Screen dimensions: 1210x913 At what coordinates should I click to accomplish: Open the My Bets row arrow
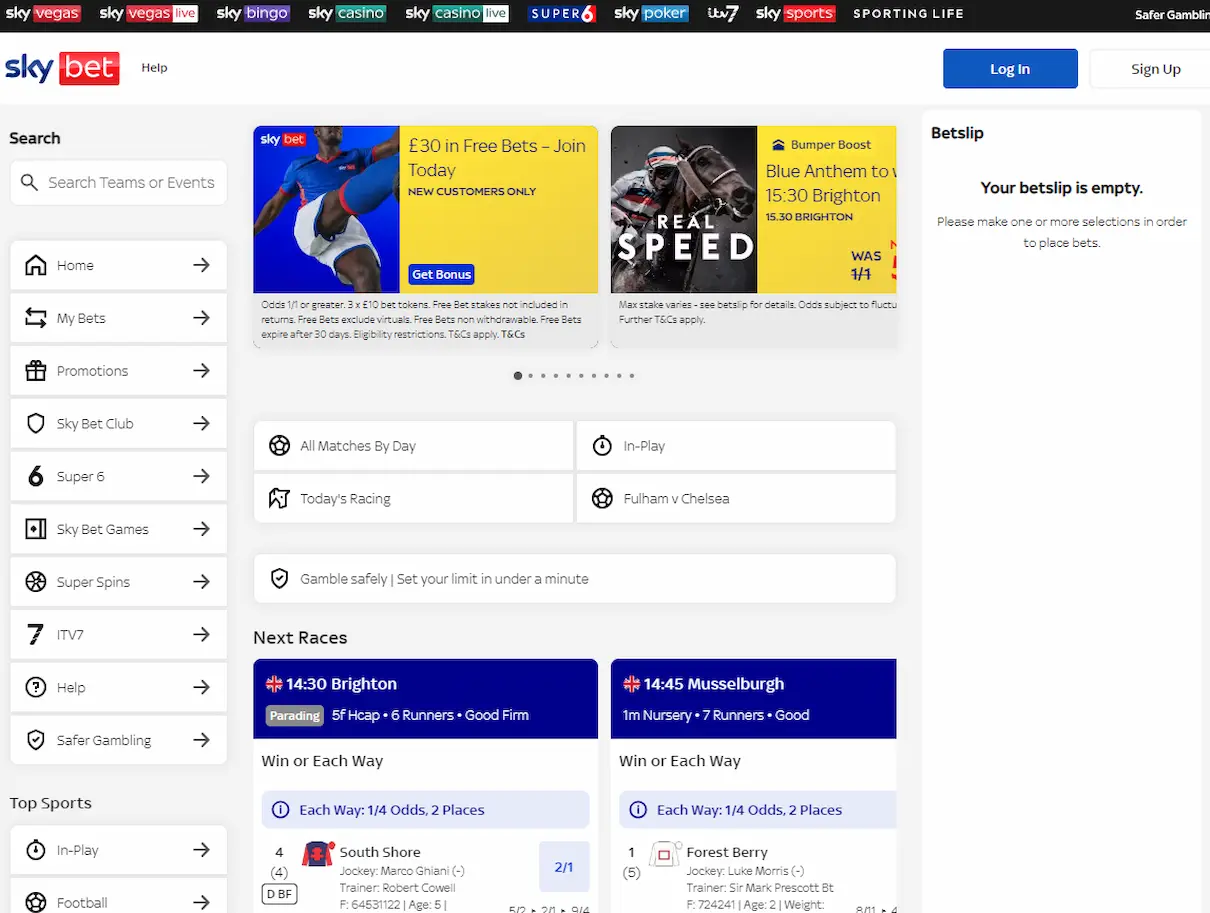(201, 318)
